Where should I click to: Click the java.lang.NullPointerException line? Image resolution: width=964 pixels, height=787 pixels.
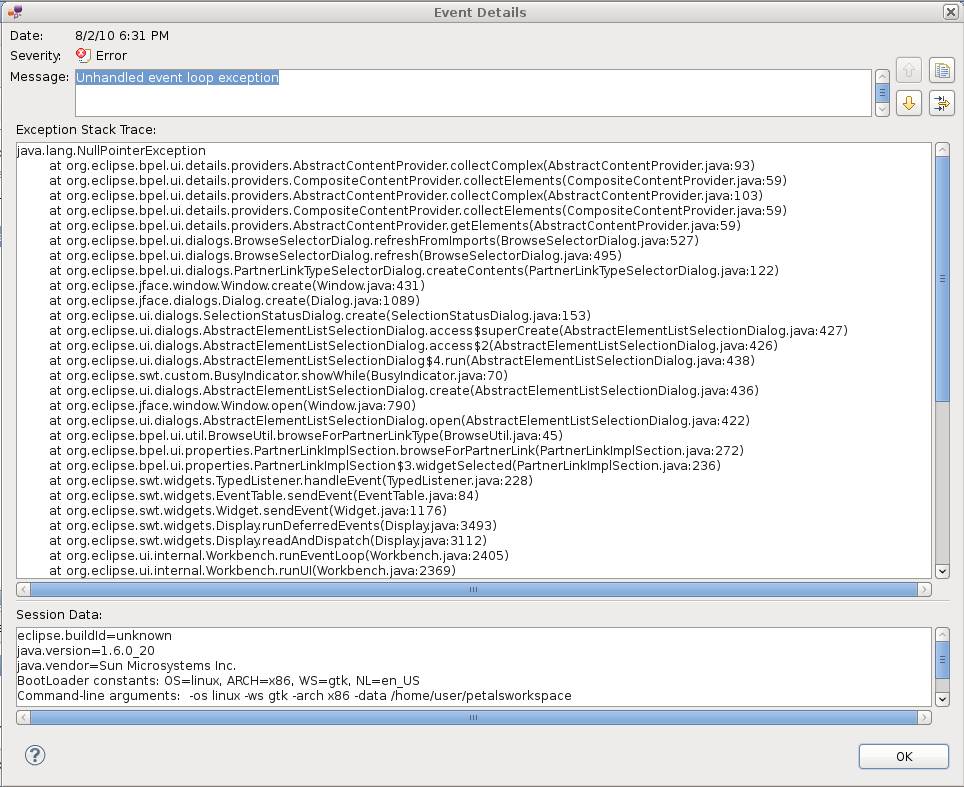pyautogui.click(x=111, y=151)
